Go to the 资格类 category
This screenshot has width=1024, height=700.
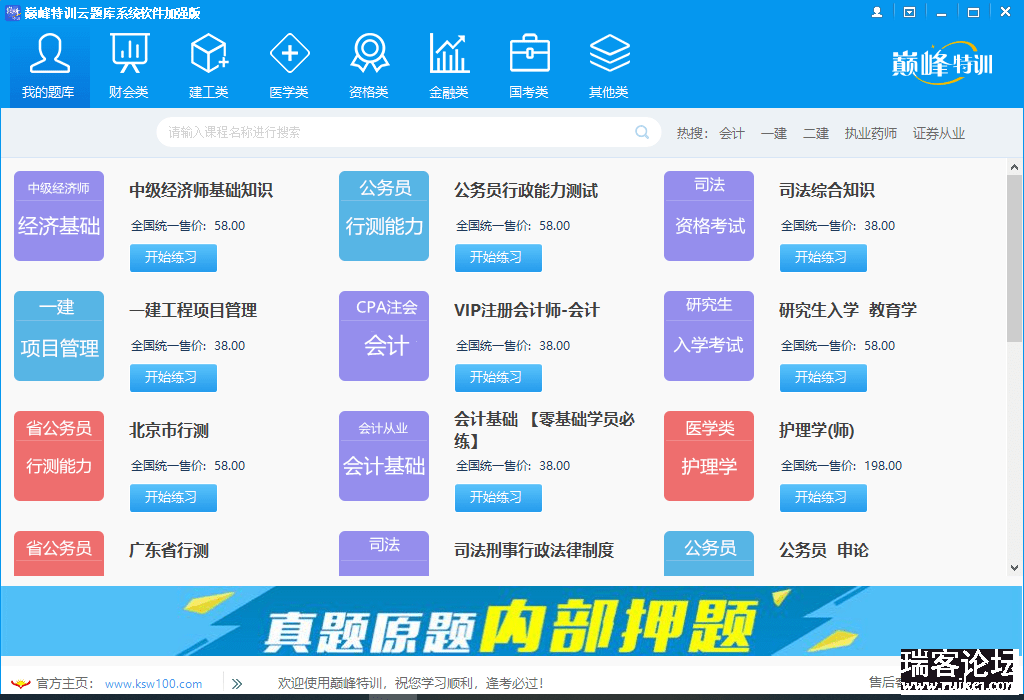click(369, 66)
